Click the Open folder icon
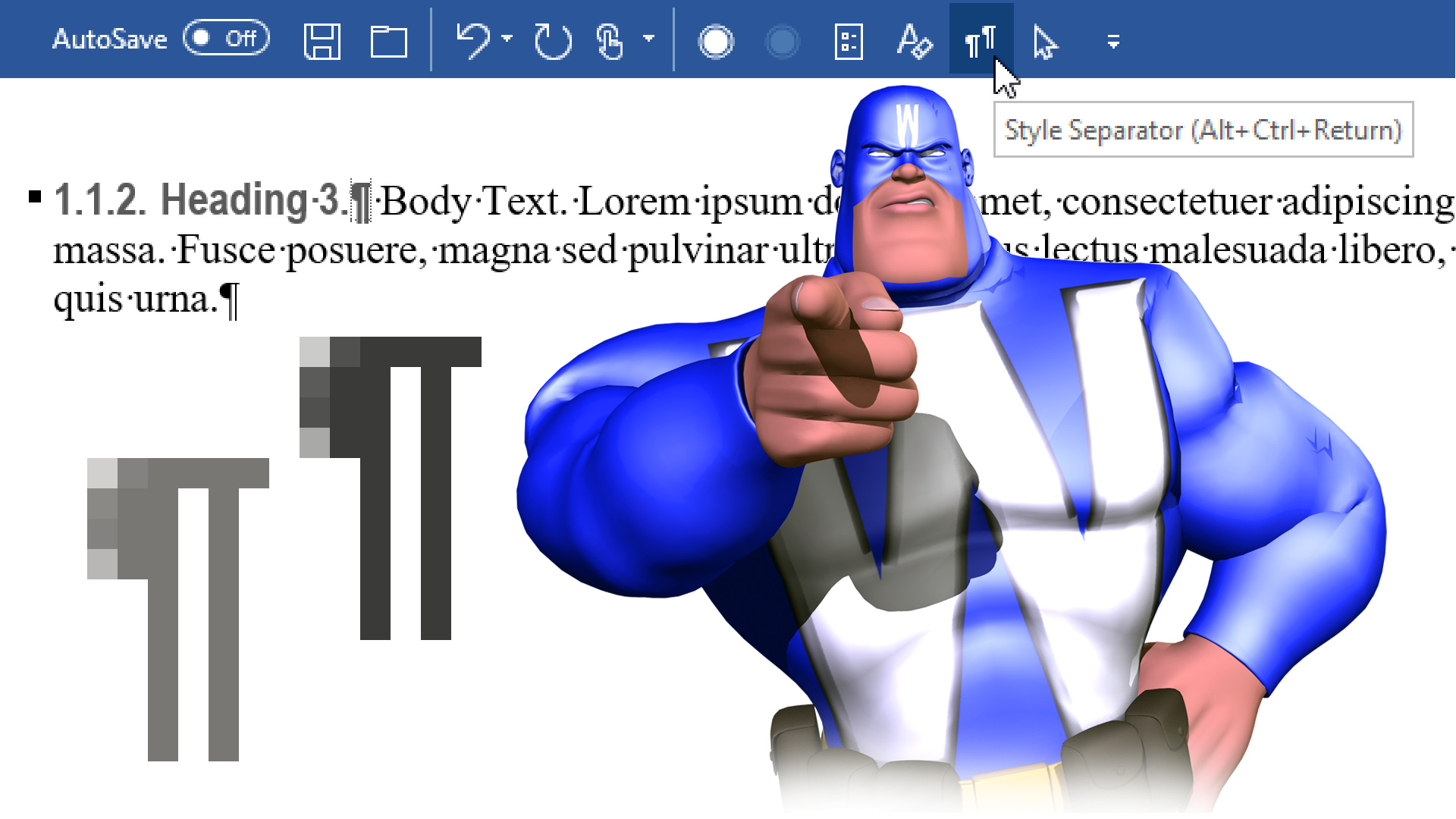The width and height of the screenshot is (1456, 819). tap(388, 41)
